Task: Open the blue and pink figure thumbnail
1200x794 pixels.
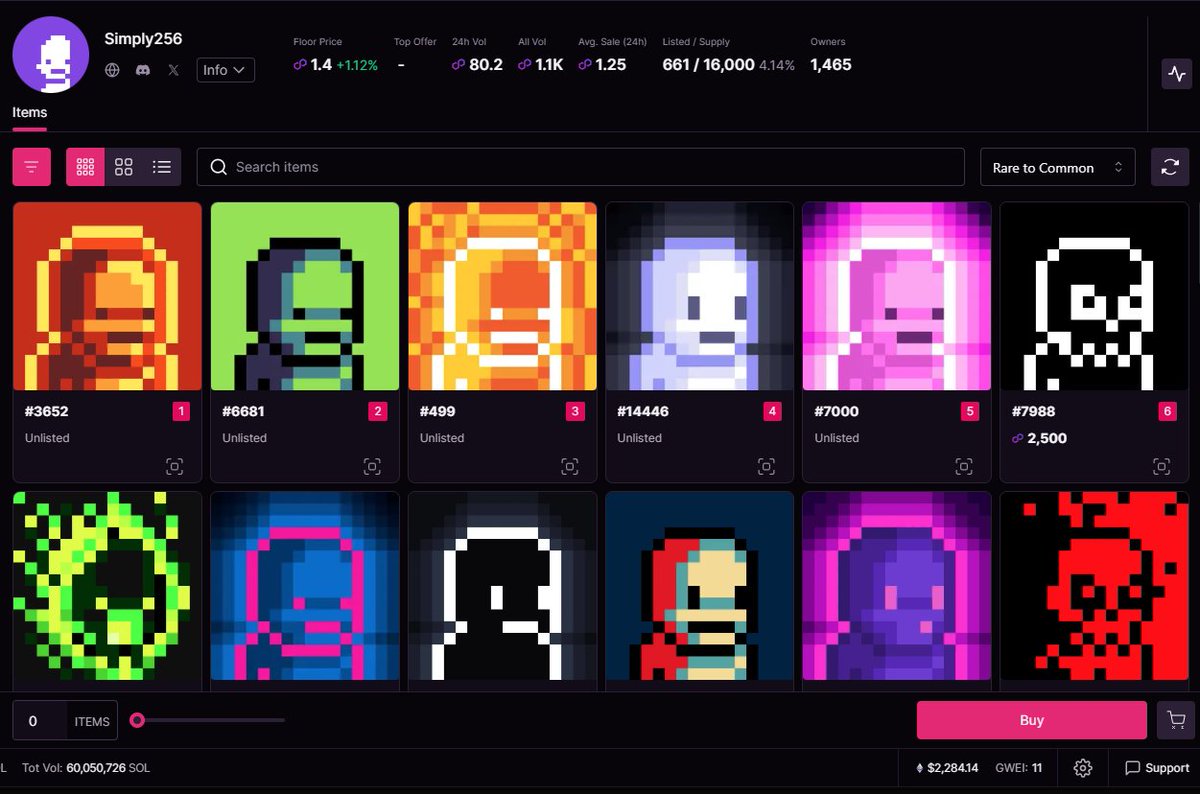Action: coord(305,586)
